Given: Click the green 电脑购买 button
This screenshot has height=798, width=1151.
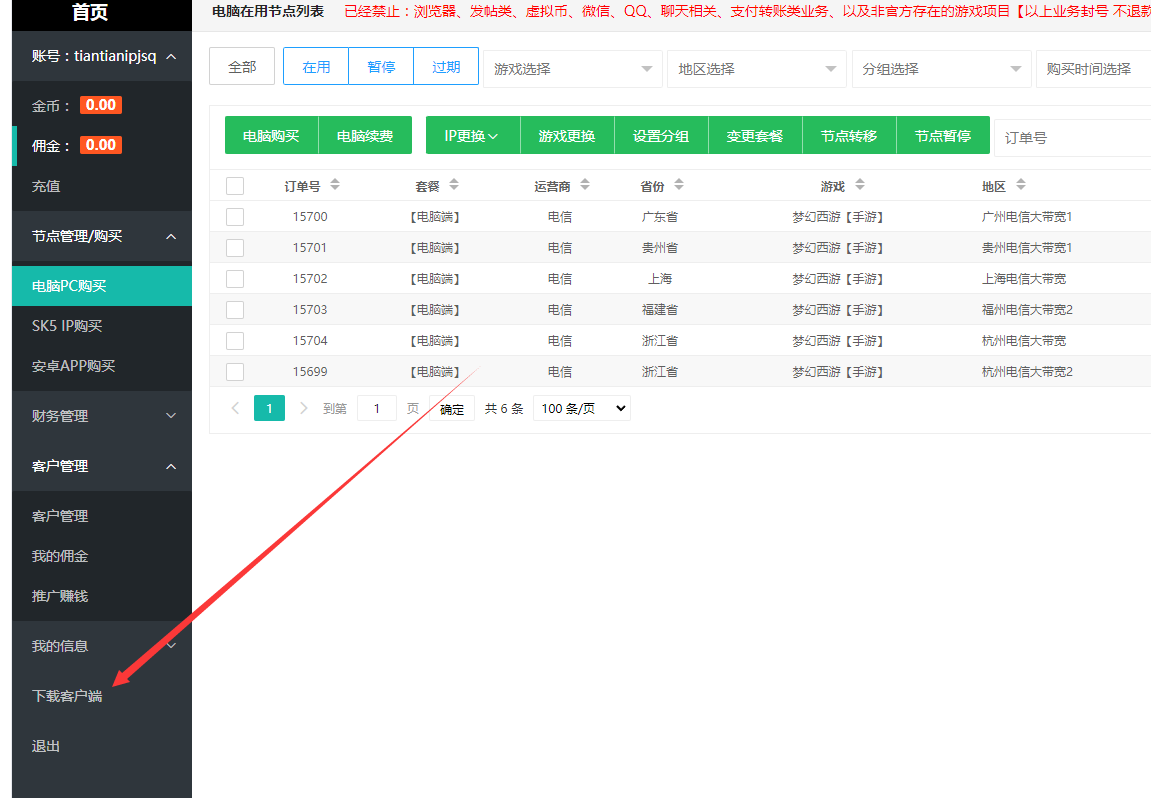Looking at the screenshot, I should (271, 136).
